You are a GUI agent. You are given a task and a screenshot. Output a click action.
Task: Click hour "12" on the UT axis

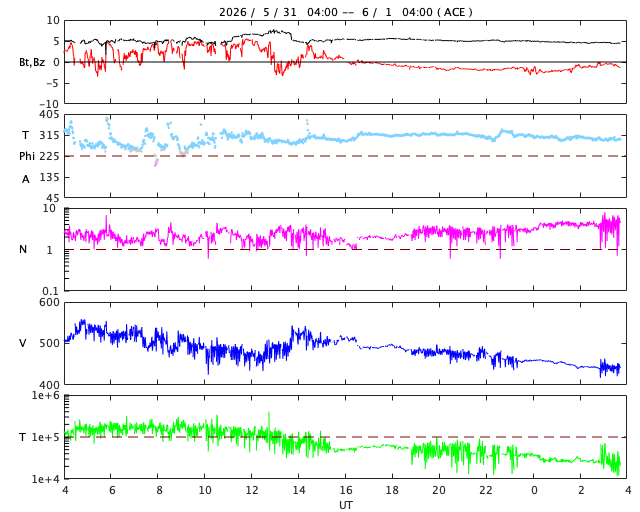tap(252, 490)
